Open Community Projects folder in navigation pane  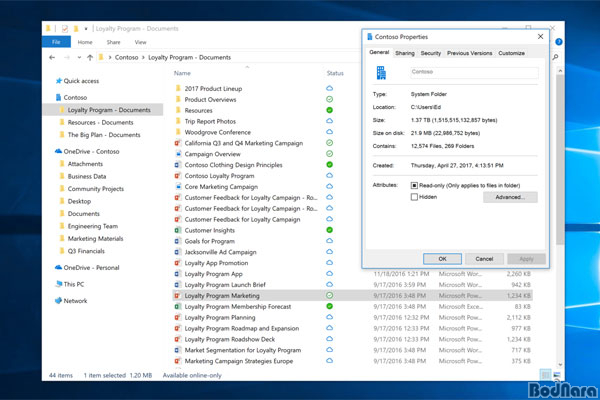(96, 189)
